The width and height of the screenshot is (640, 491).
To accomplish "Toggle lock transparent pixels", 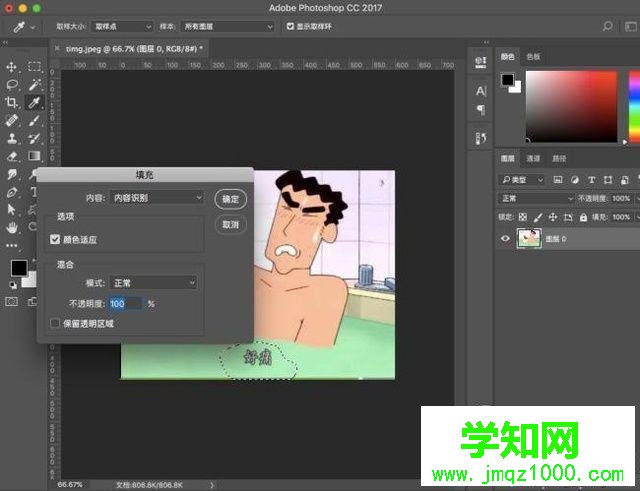I will coord(522,217).
